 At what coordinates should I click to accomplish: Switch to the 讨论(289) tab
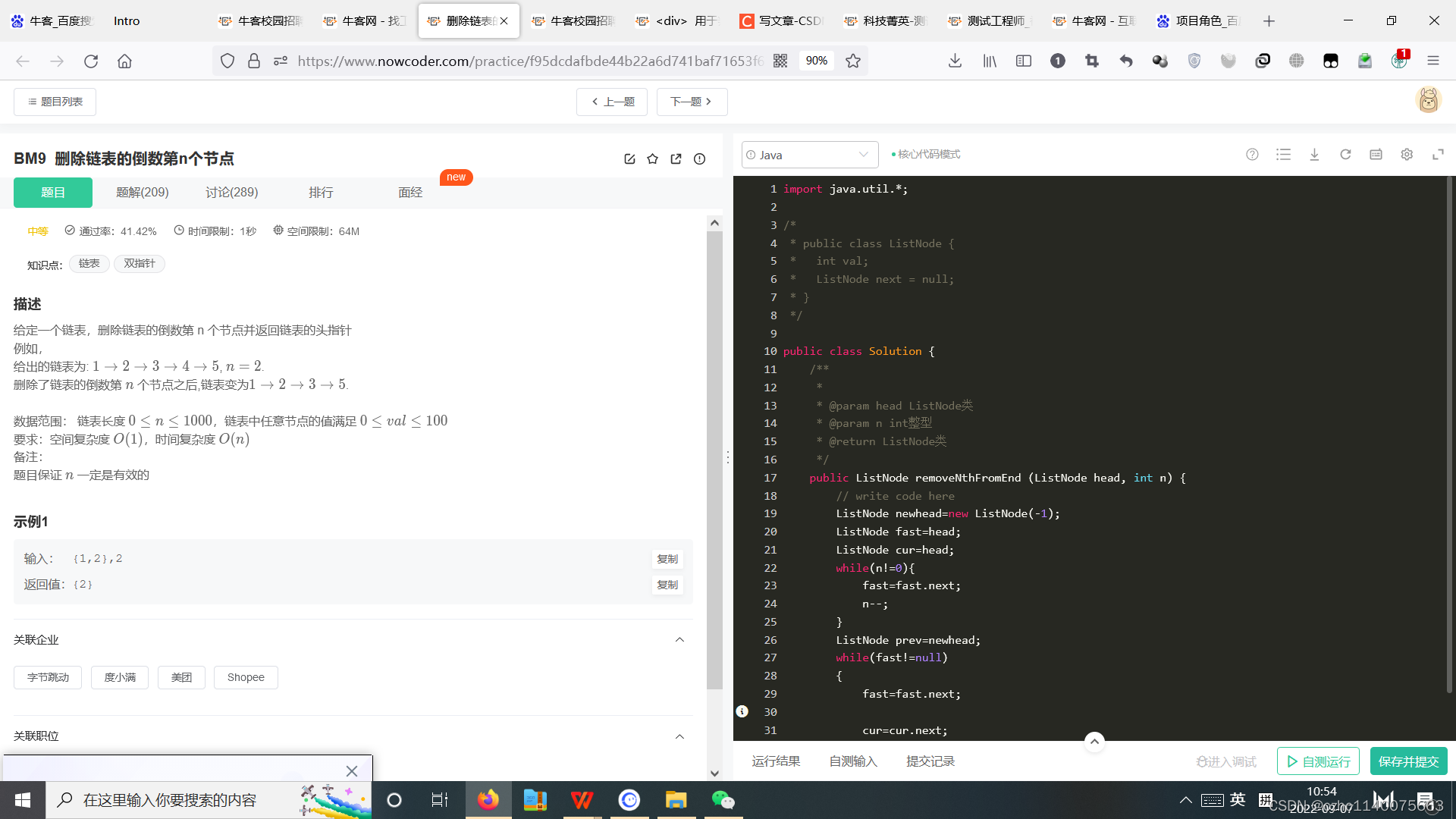[232, 193]
